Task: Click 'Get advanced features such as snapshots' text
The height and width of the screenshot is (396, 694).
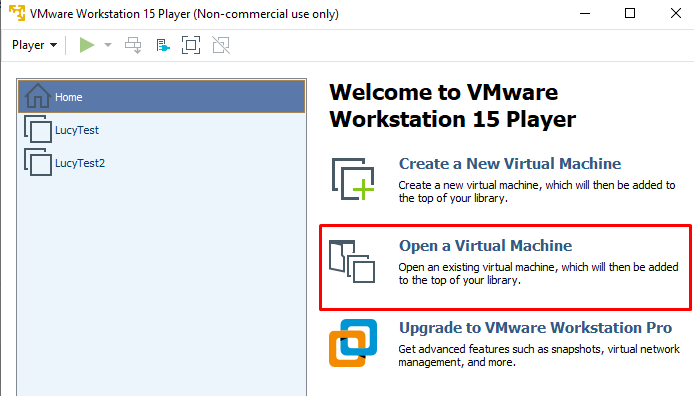Action: tap(501, 349)
